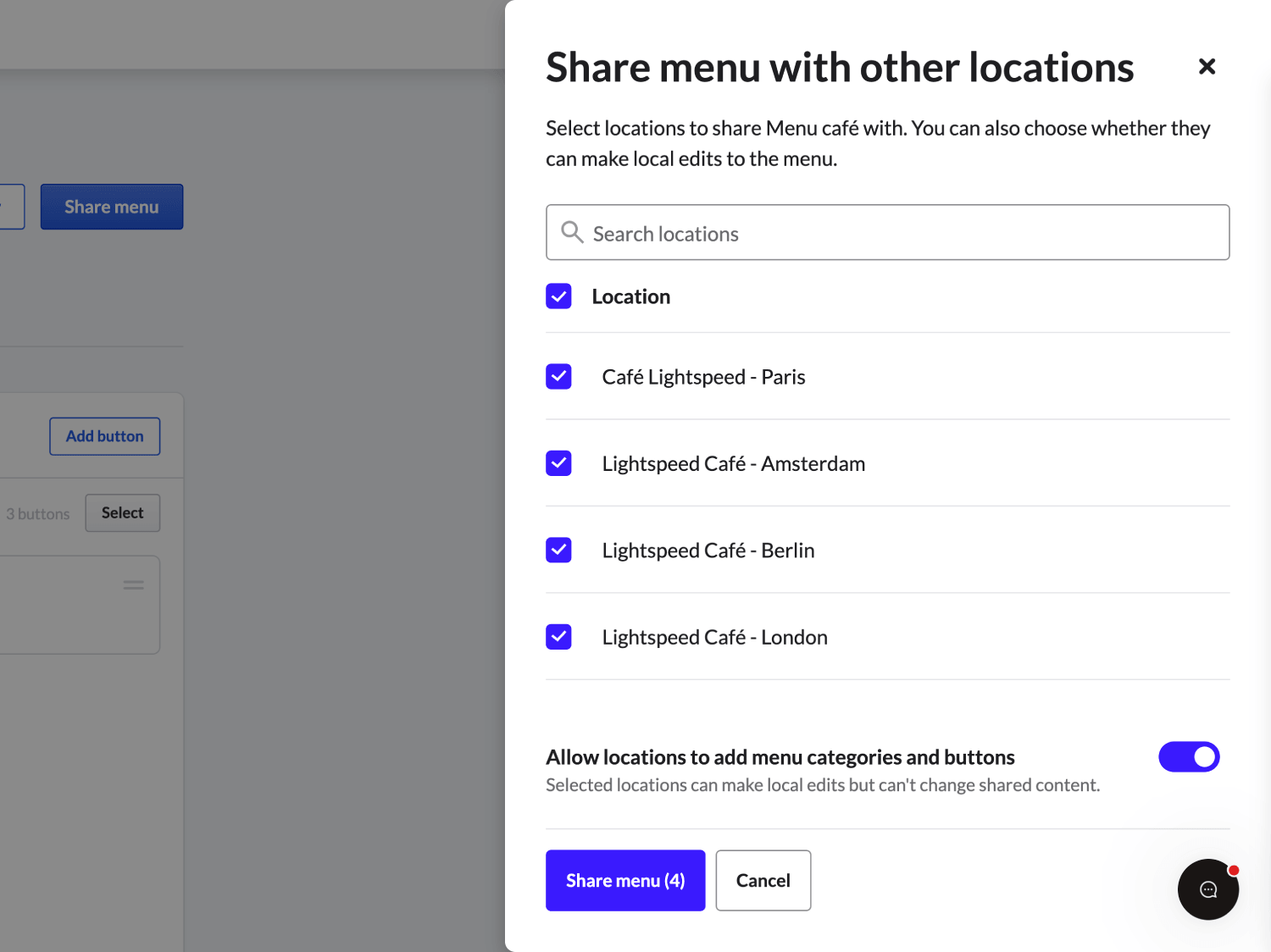Close the Share menu dialog

tap(1207, 66)
